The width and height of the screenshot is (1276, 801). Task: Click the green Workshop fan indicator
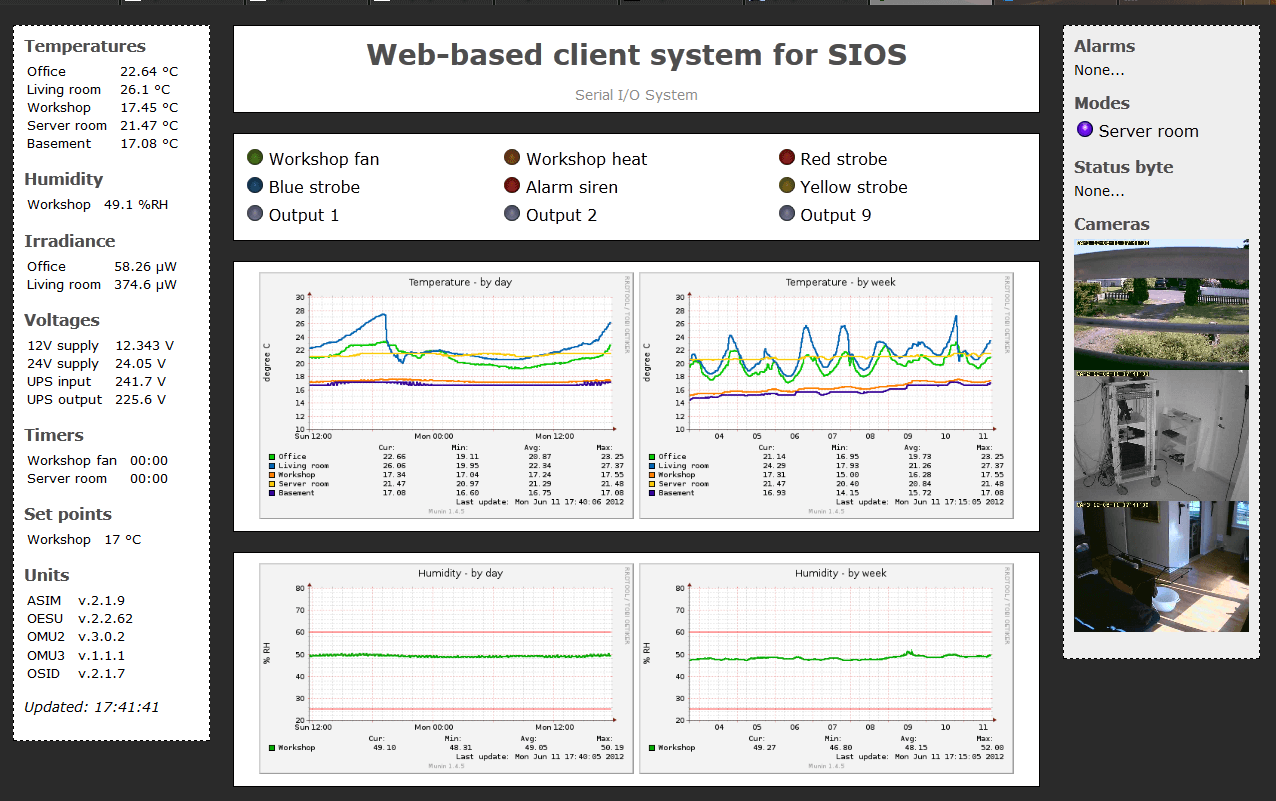[x=255, y=158]
